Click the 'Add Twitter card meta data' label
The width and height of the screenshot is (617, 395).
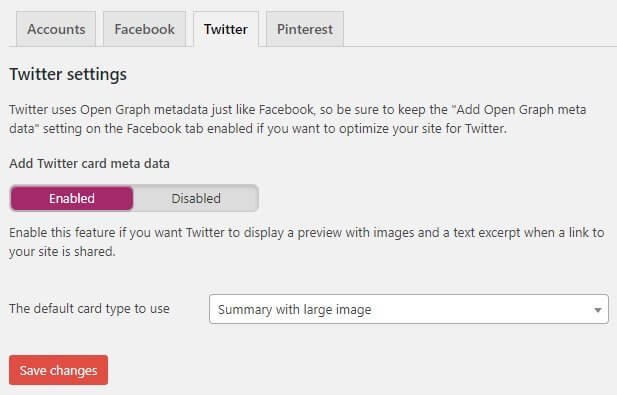coord(89,163)
